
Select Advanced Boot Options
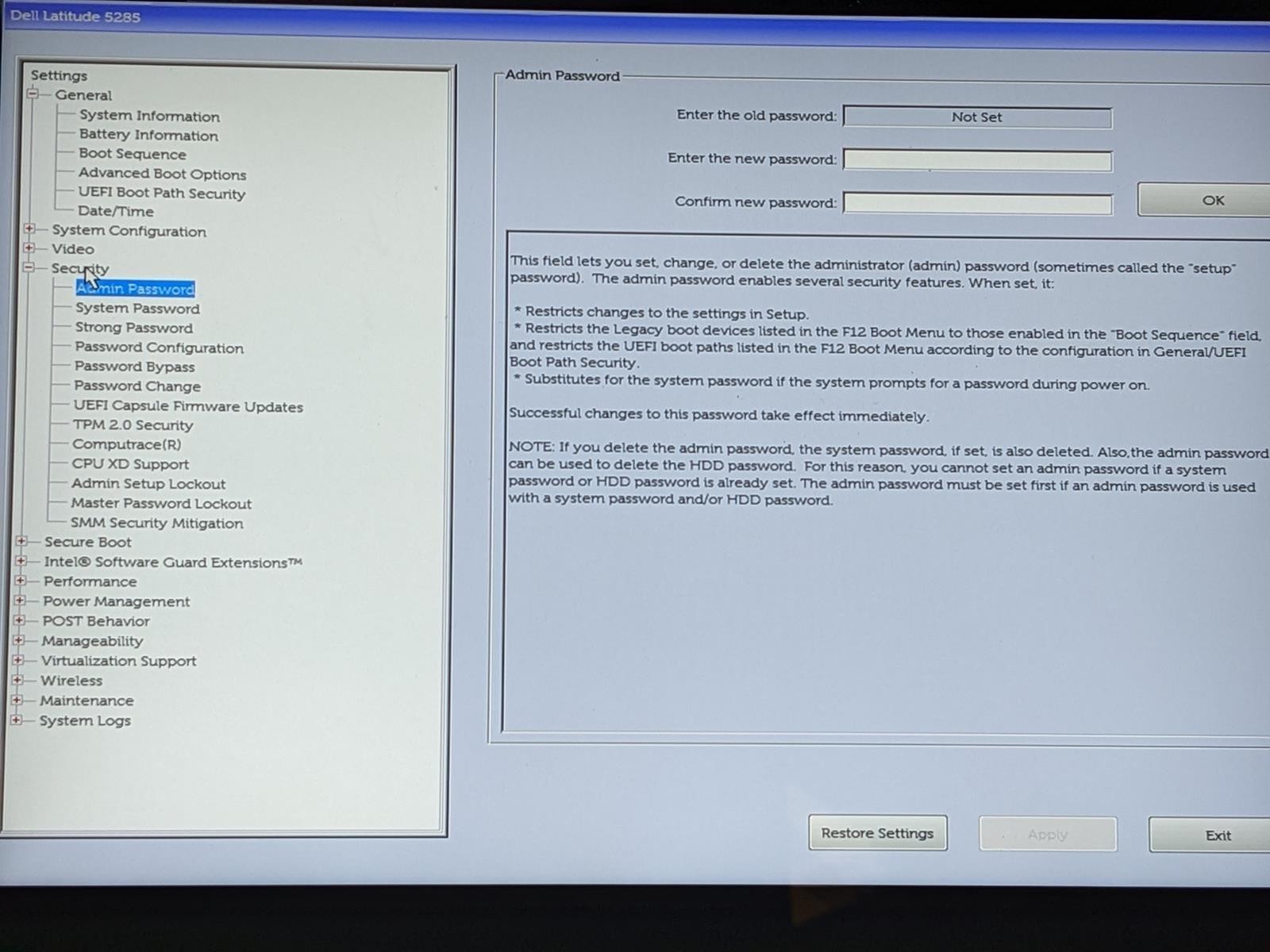pyautogui.click(x=162, y=174)
